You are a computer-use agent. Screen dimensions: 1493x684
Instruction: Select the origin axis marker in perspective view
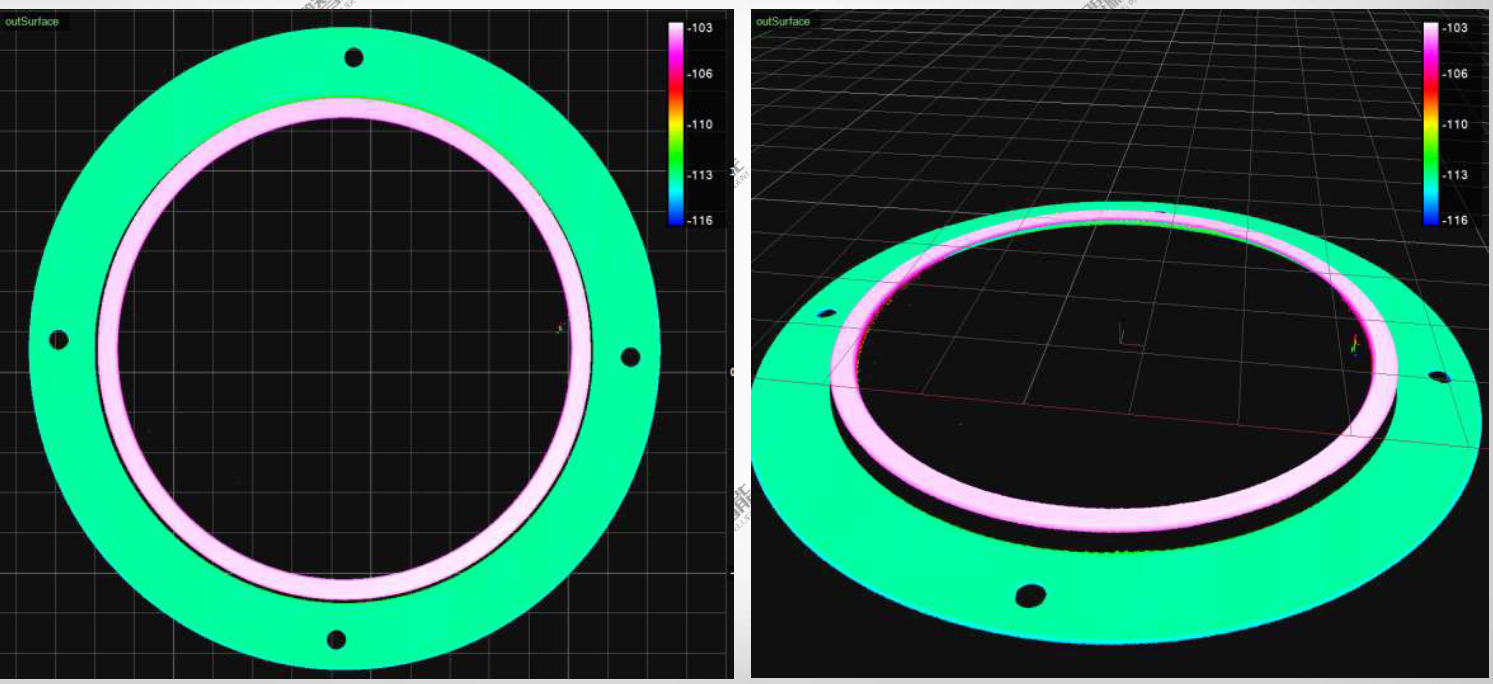[x=1125, y=337]
